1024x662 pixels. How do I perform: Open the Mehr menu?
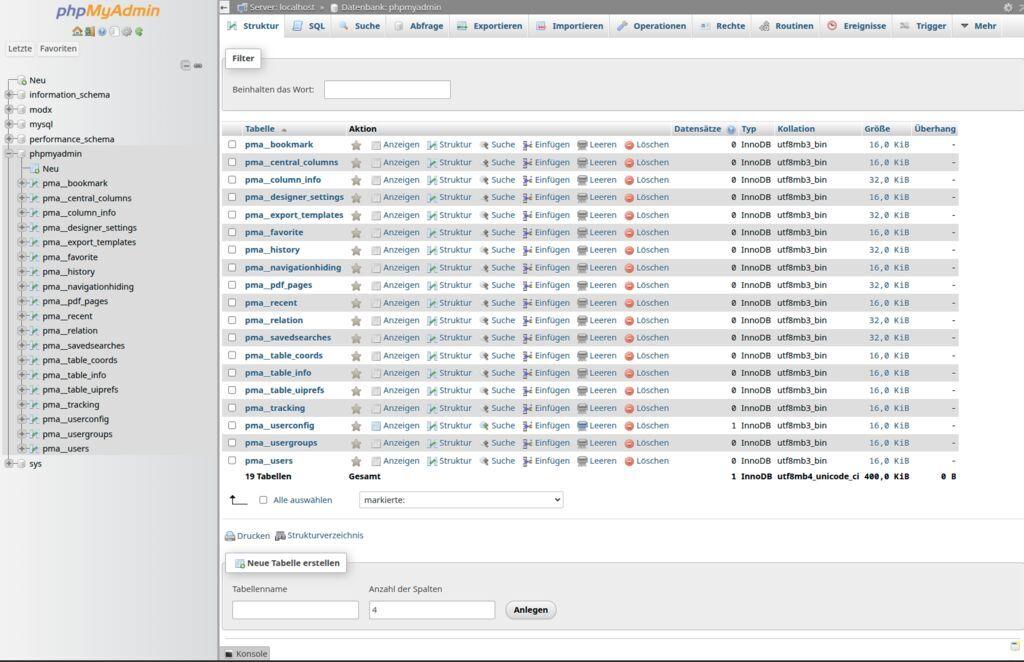[978, 25]
